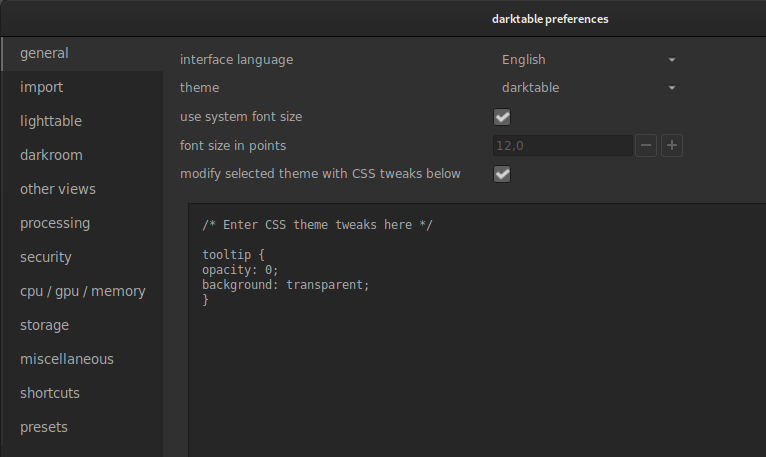Click the 'use system font size' label
This screenshot has height=457, width=766.
click(x=241, y=117)
